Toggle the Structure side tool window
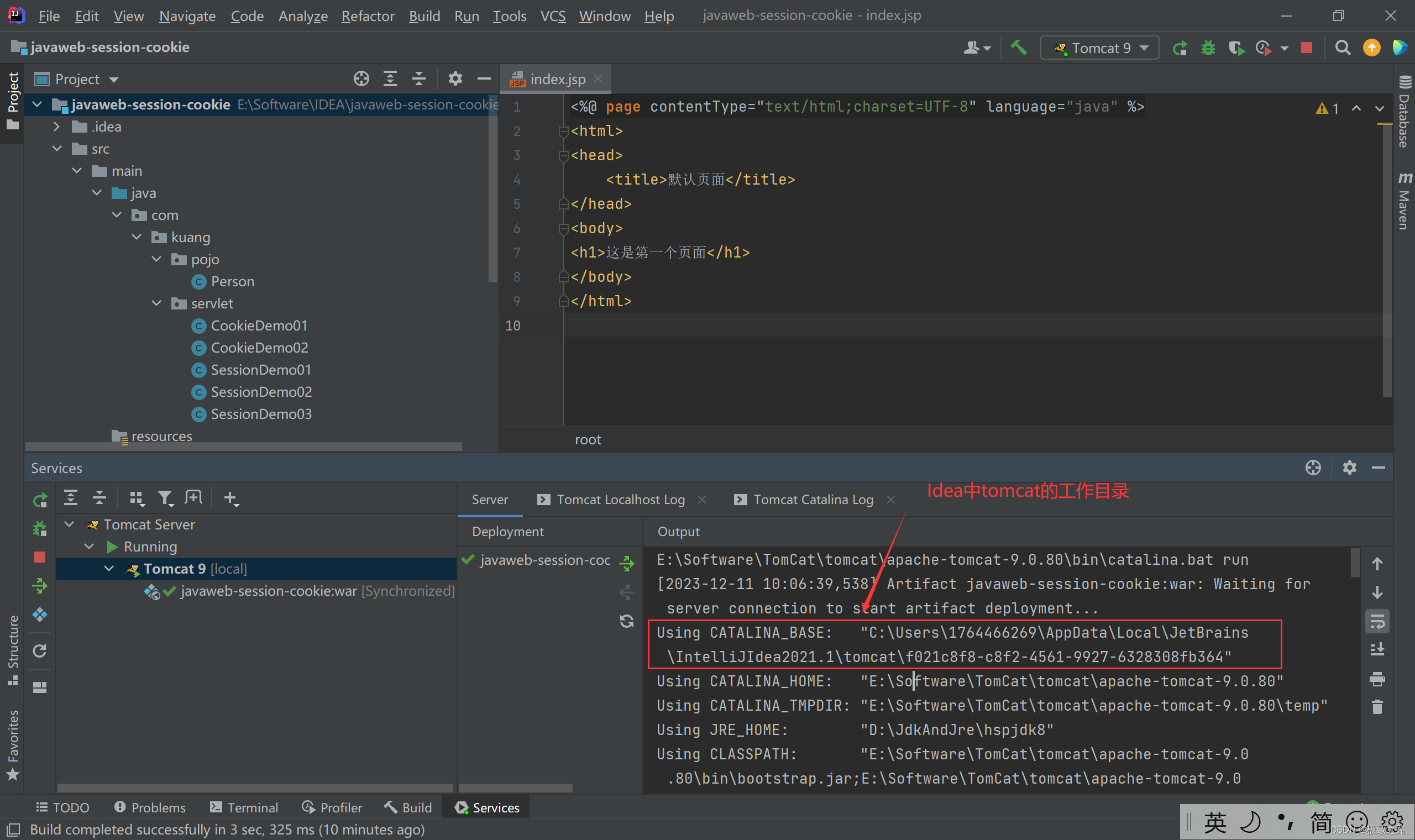 point(13,650)
